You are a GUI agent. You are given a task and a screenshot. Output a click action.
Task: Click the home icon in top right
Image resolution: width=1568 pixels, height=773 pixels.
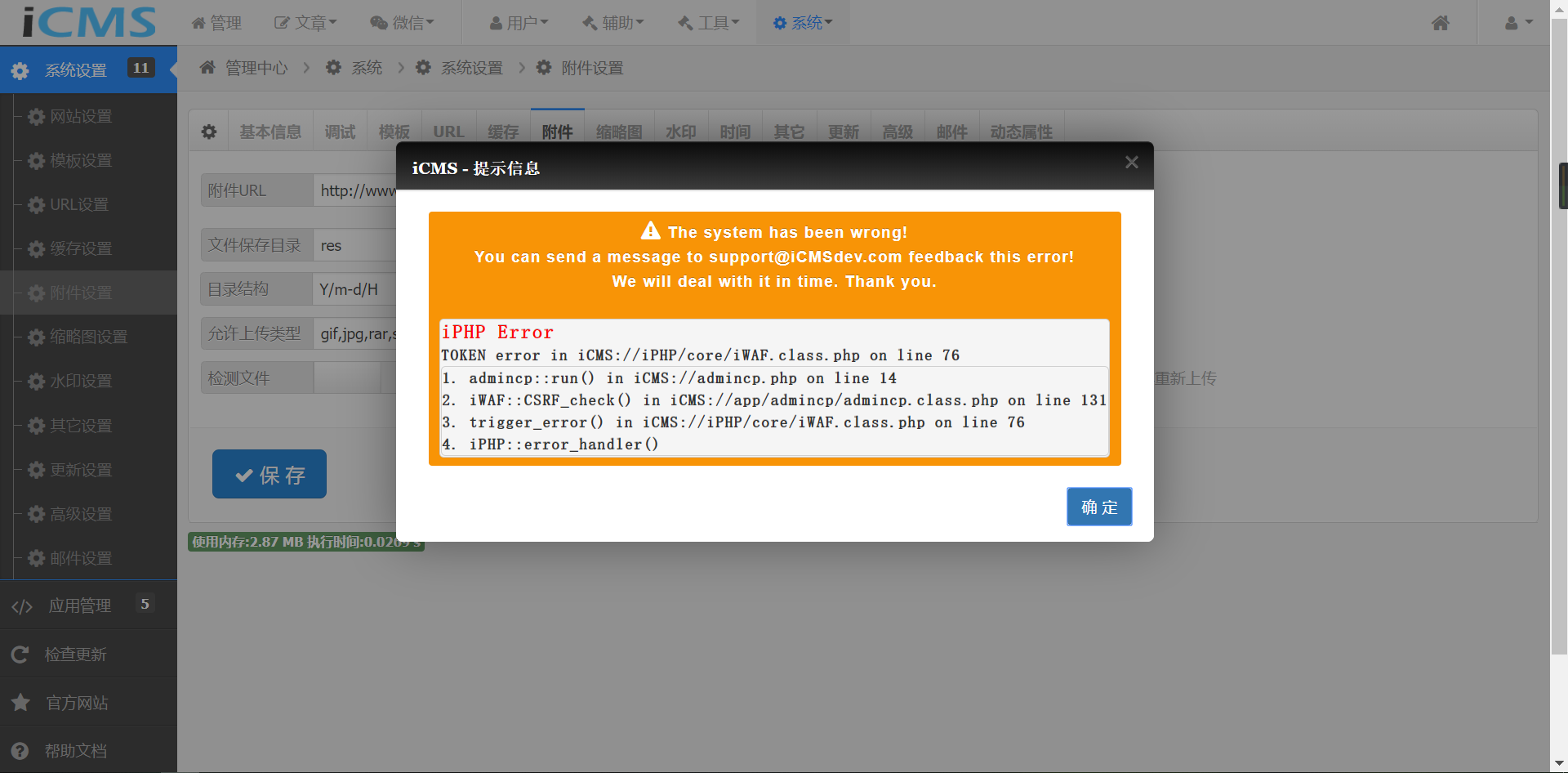[x=1441, y=23]
